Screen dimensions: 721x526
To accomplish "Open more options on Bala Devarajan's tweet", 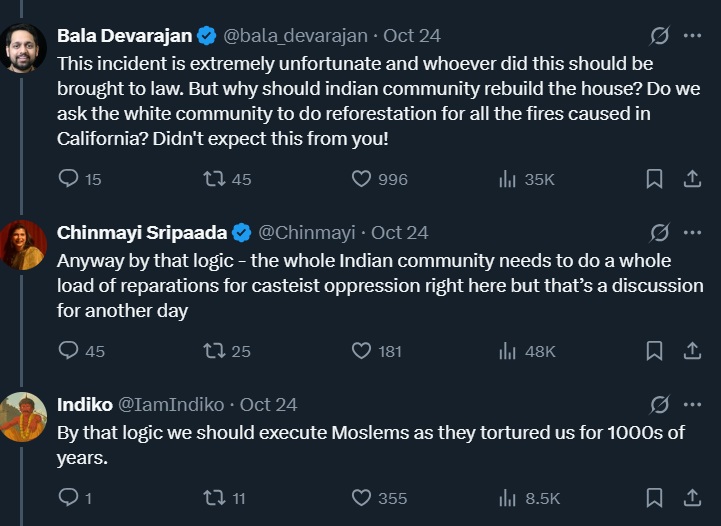I will coord(691,36).
